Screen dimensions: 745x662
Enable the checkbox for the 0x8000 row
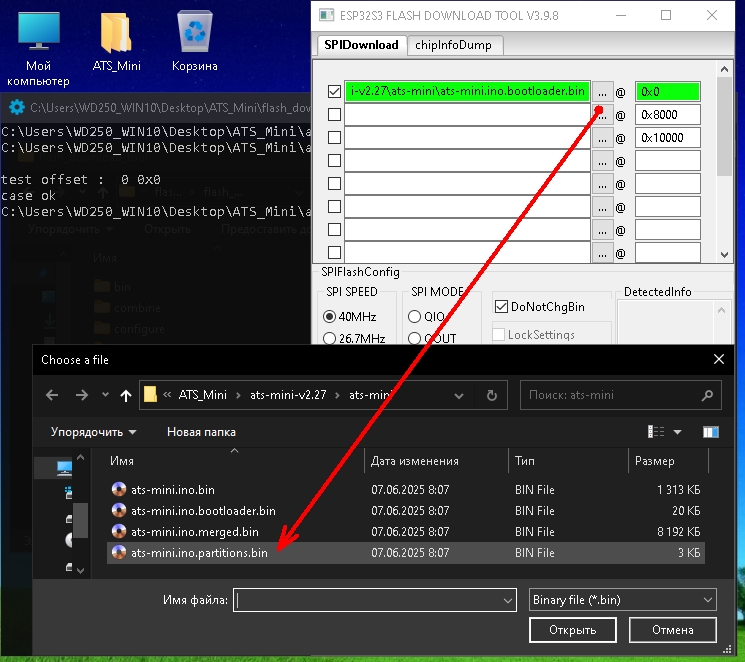coord(334,115)
